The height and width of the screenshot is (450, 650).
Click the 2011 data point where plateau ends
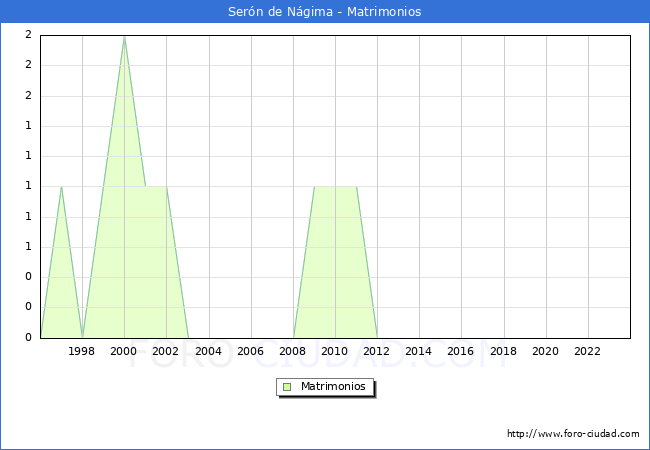tap(357, 187)
